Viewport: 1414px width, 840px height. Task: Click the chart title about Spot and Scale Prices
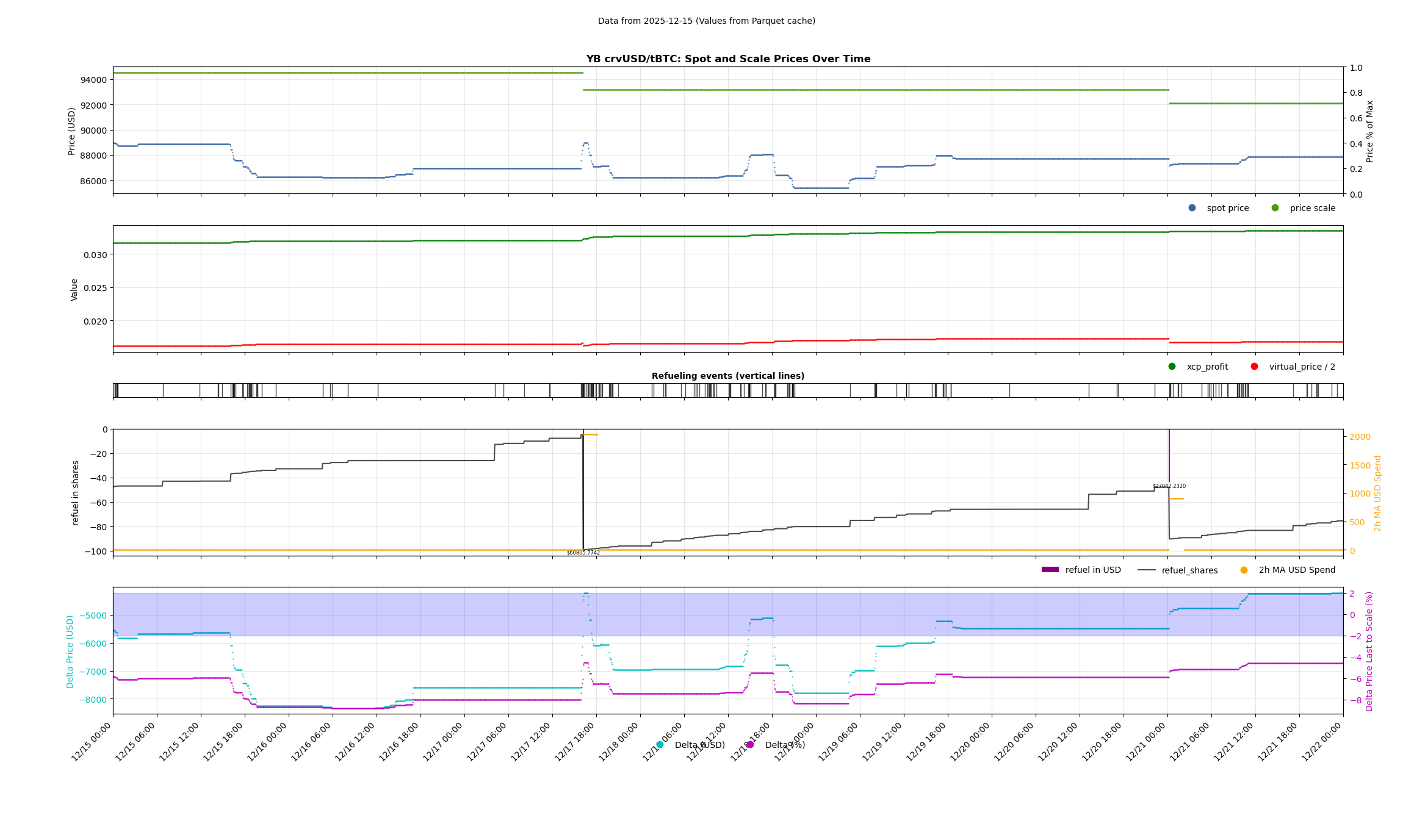pyautogui.click(x=728, y=59)
